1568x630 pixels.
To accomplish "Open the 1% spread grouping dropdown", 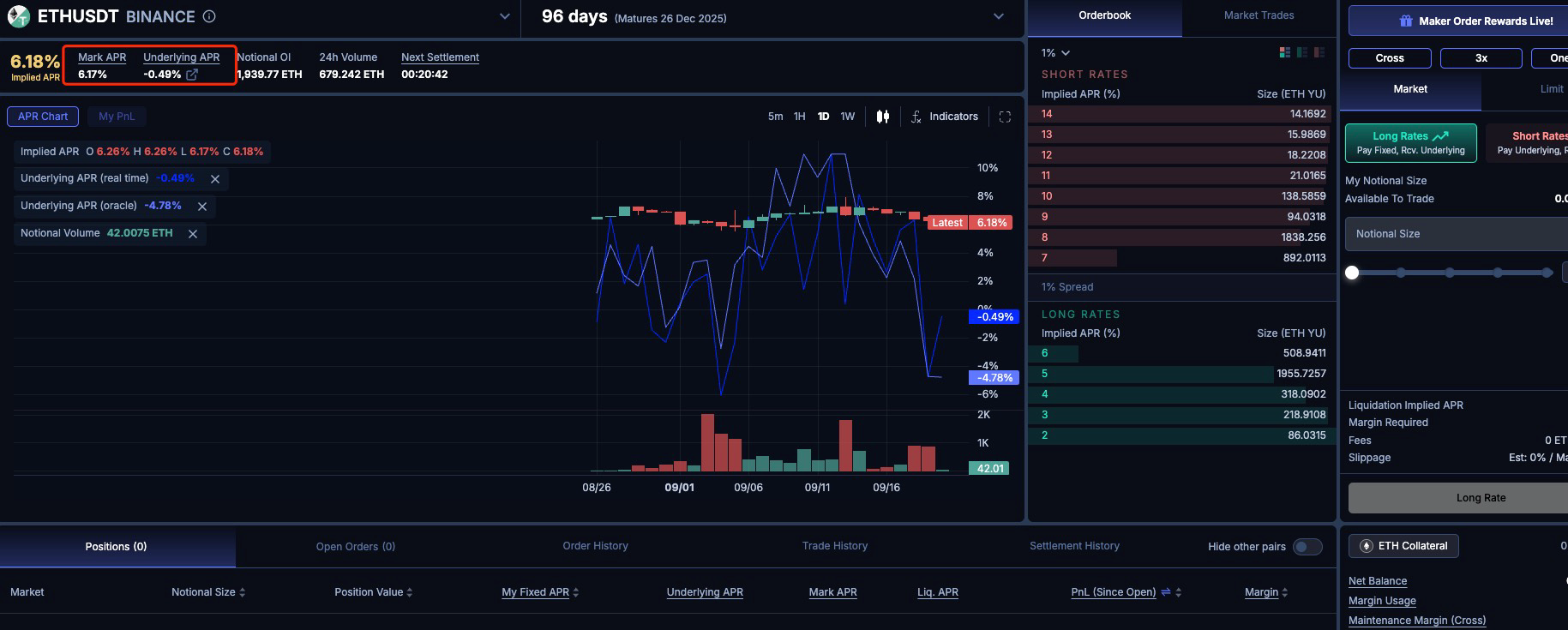I will point(1055,53).
